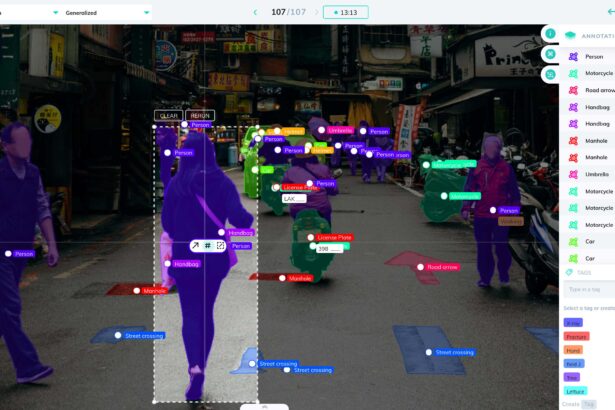Screen dimensions: 615x410
Task: Click the leftmost Street crossing label
Action: [x=144, y=336]
